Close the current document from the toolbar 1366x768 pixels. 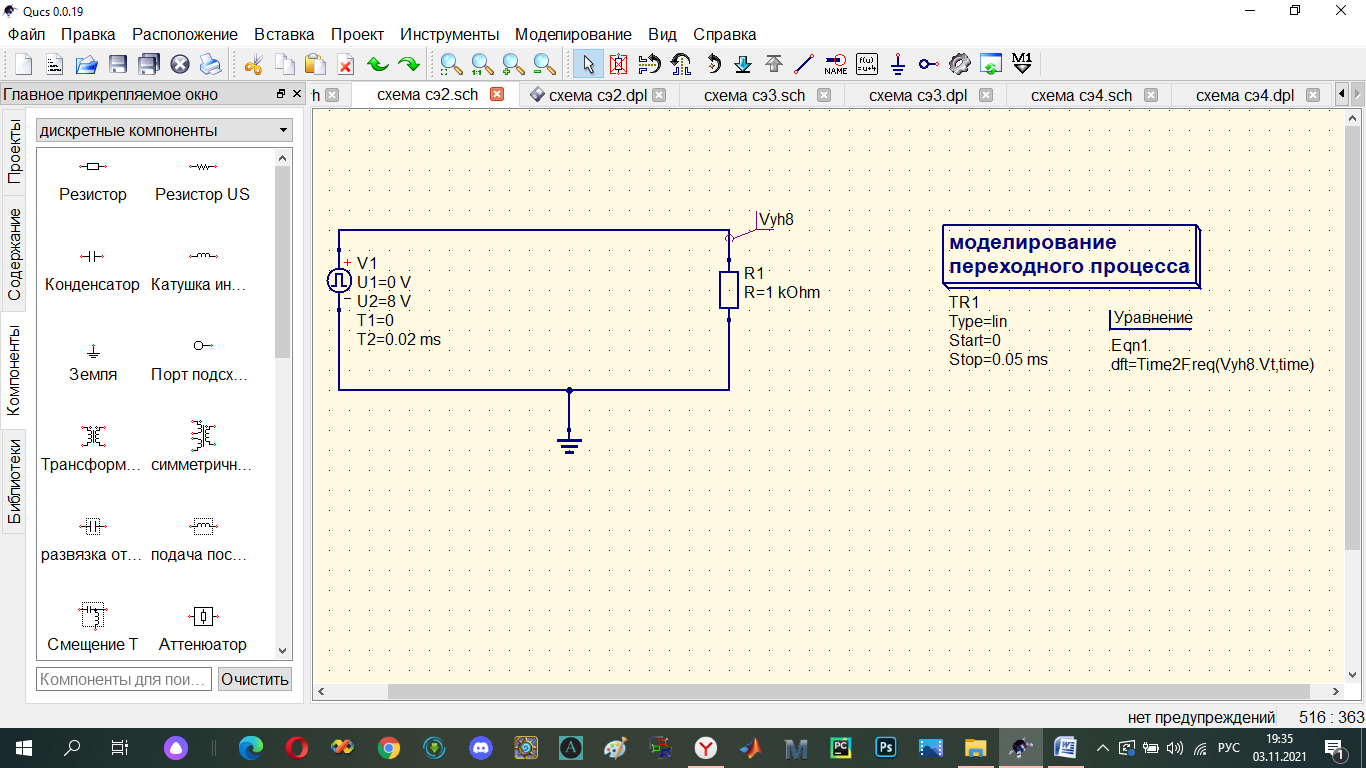(x=180, y=65)
